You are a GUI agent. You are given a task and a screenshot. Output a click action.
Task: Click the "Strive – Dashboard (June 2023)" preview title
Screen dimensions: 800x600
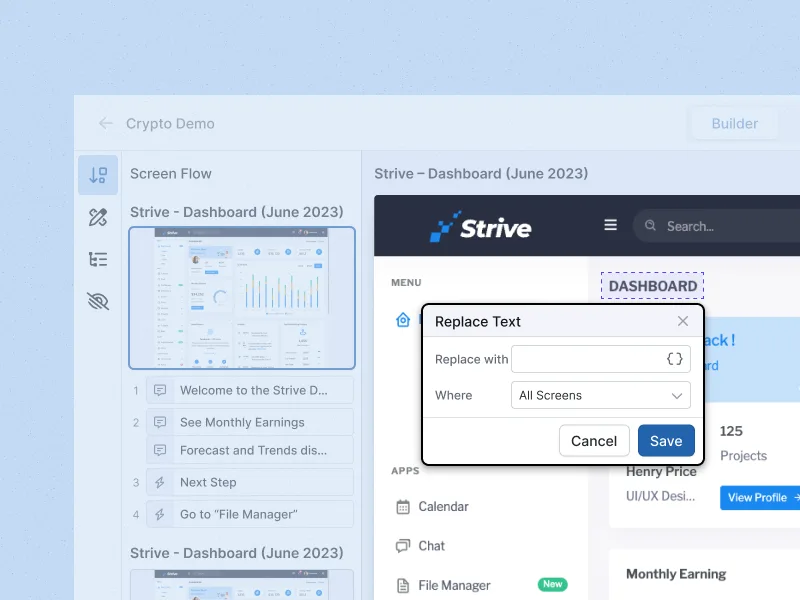click(x=481, y=173)
